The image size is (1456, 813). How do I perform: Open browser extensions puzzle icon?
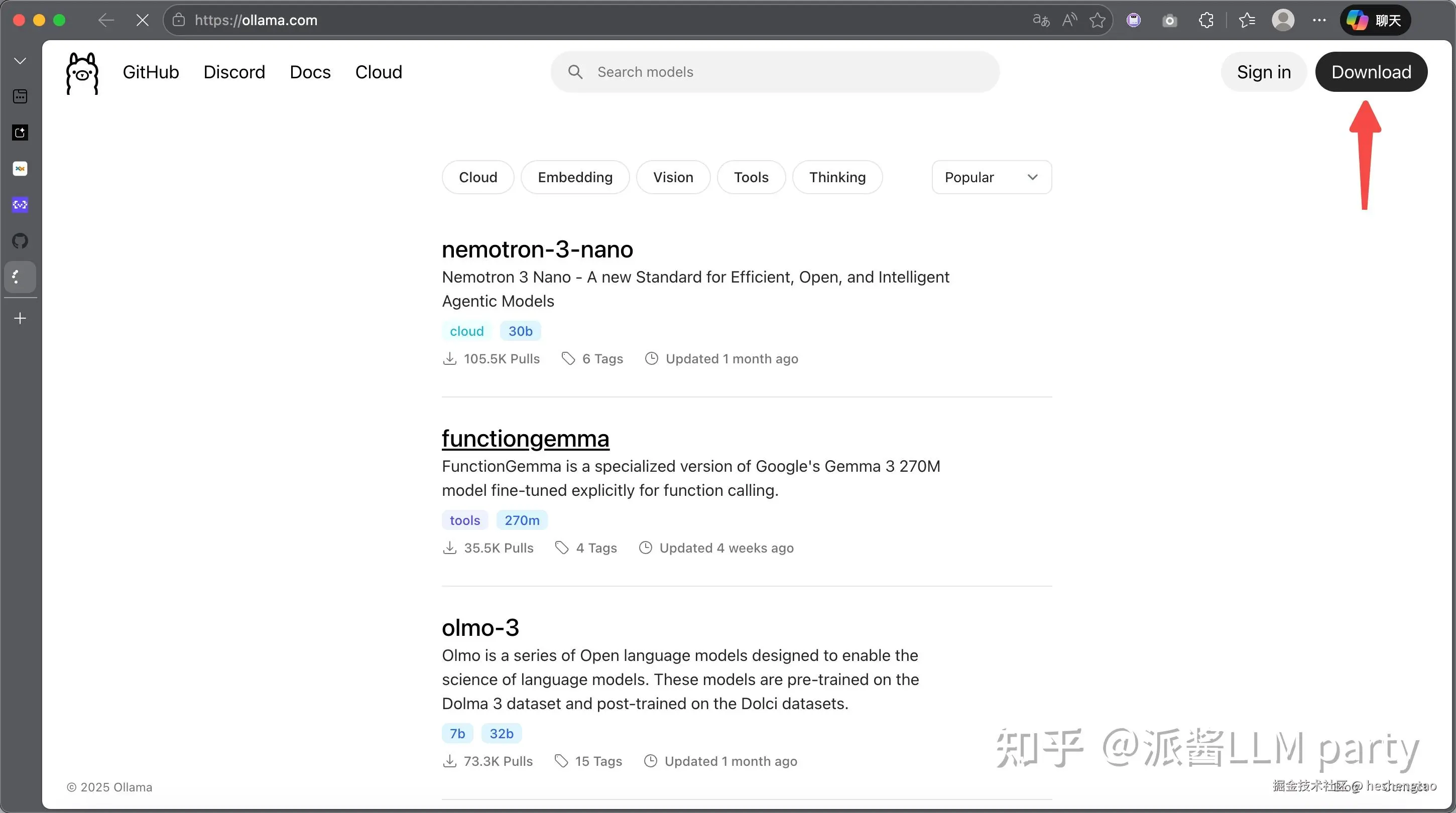[1205, 21]
